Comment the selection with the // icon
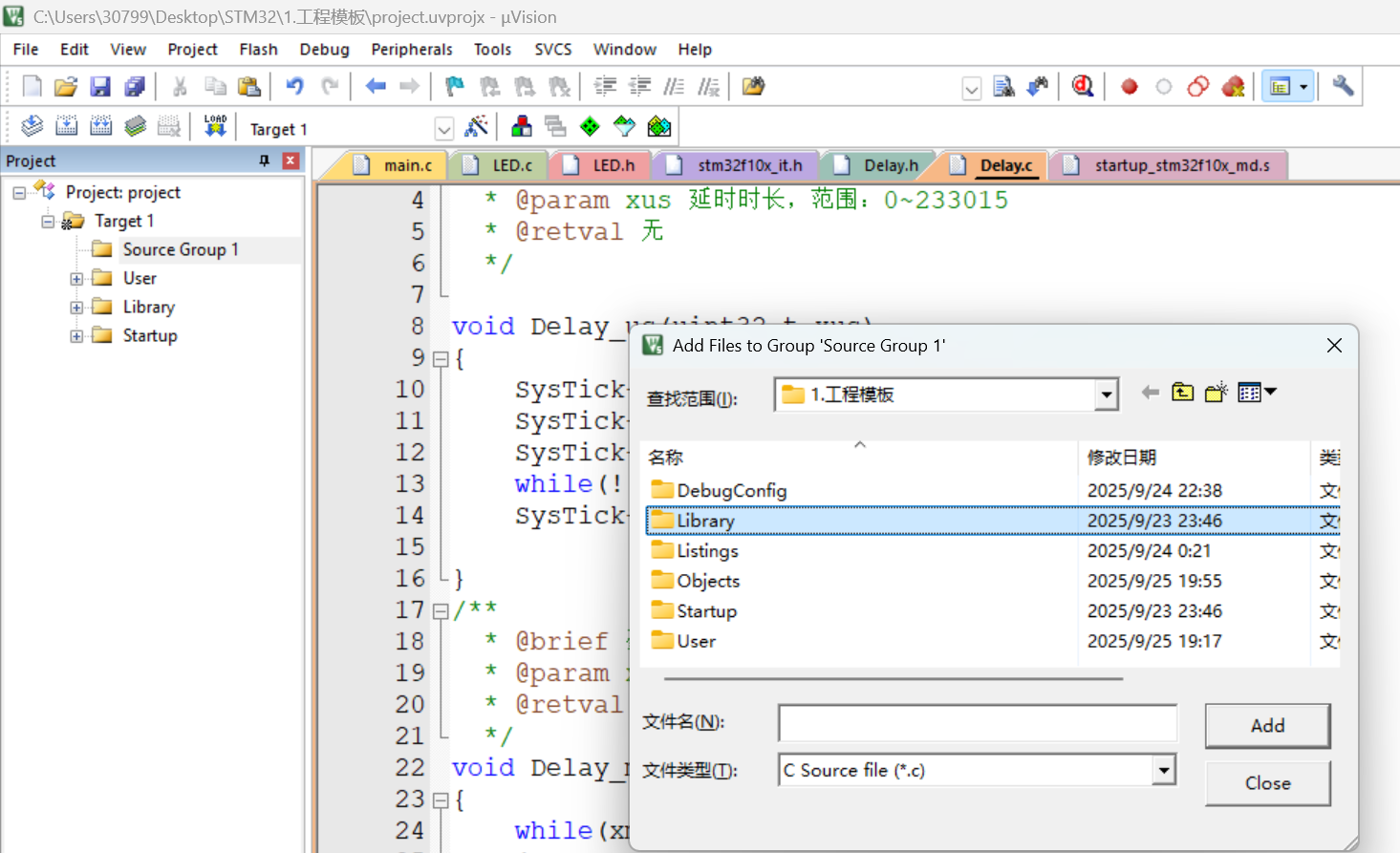1400x853 pixels. tap(674, 87)
